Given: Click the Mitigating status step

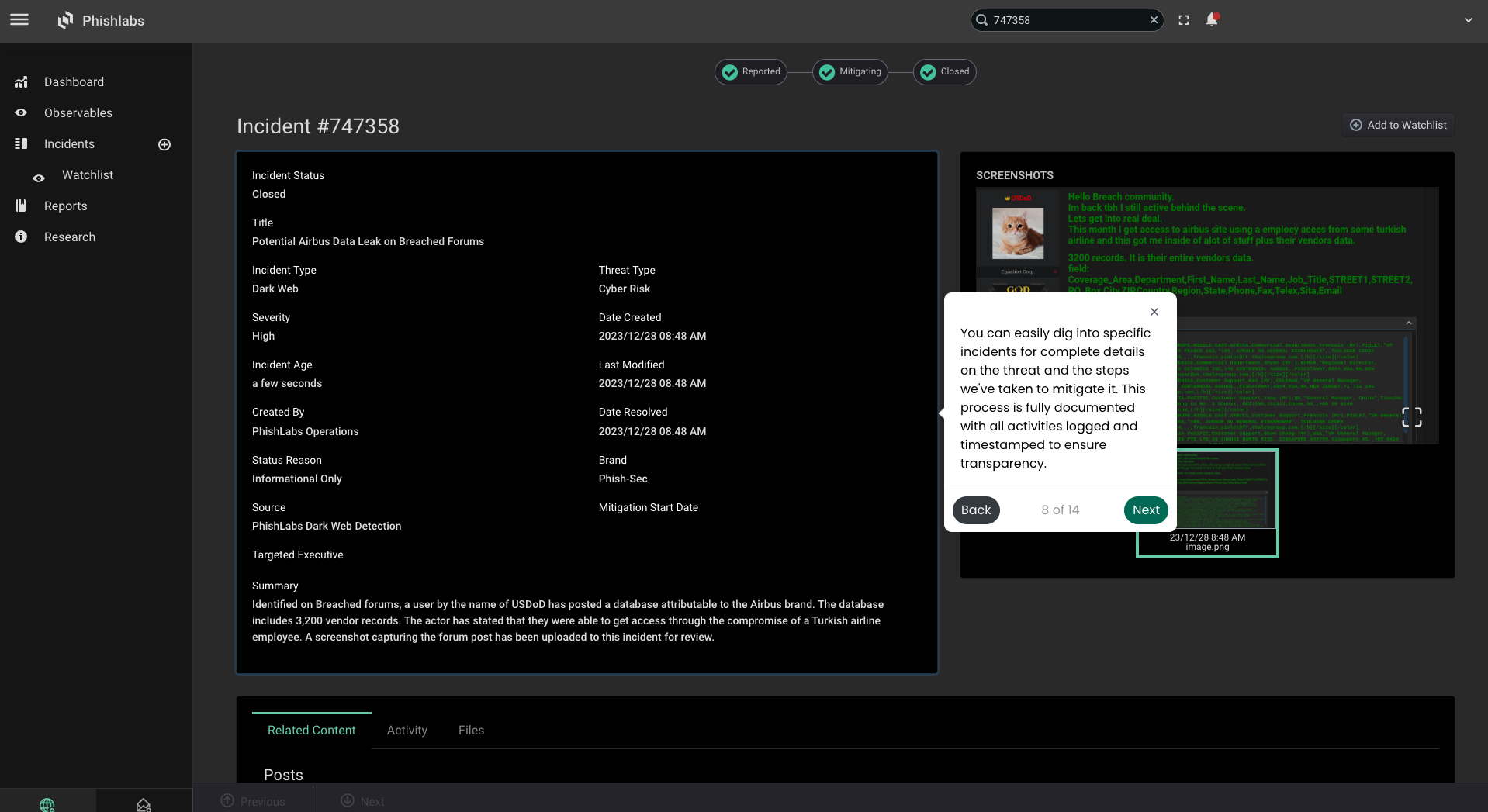Looking at the screenshot, I should pyautogui.click(x=850, y=72).
